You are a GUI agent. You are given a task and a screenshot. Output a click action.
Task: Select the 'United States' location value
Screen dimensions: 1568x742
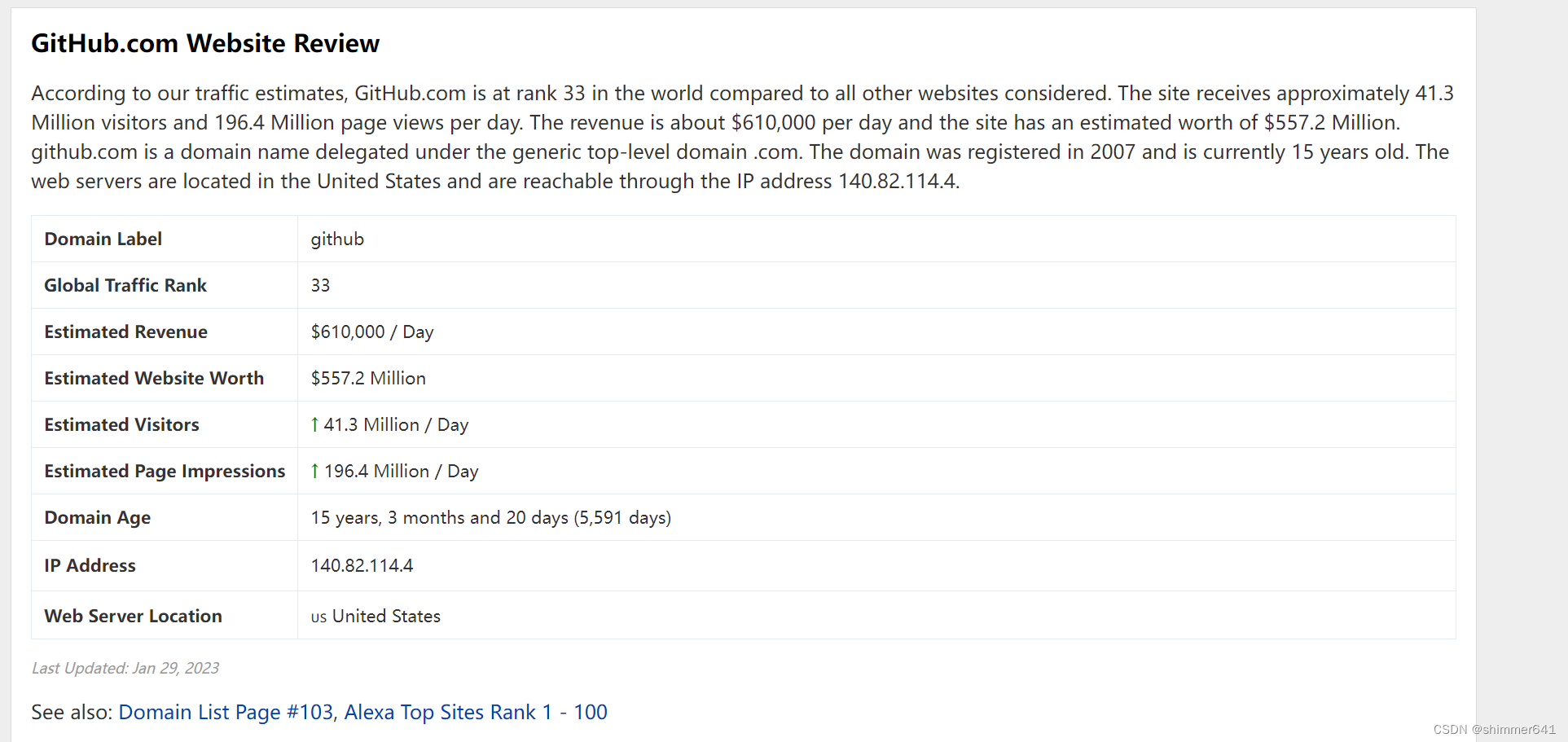(386, 617)
